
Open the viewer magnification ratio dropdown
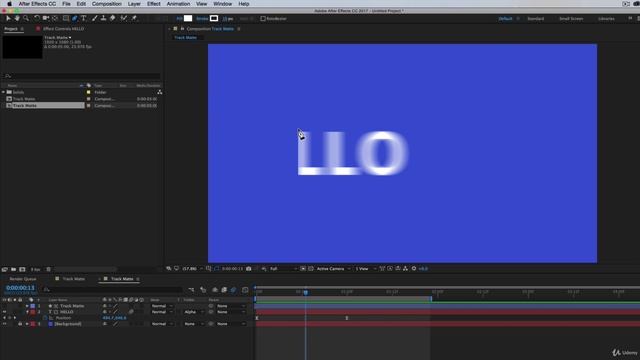pyautogui.click(x=192, y=269)
